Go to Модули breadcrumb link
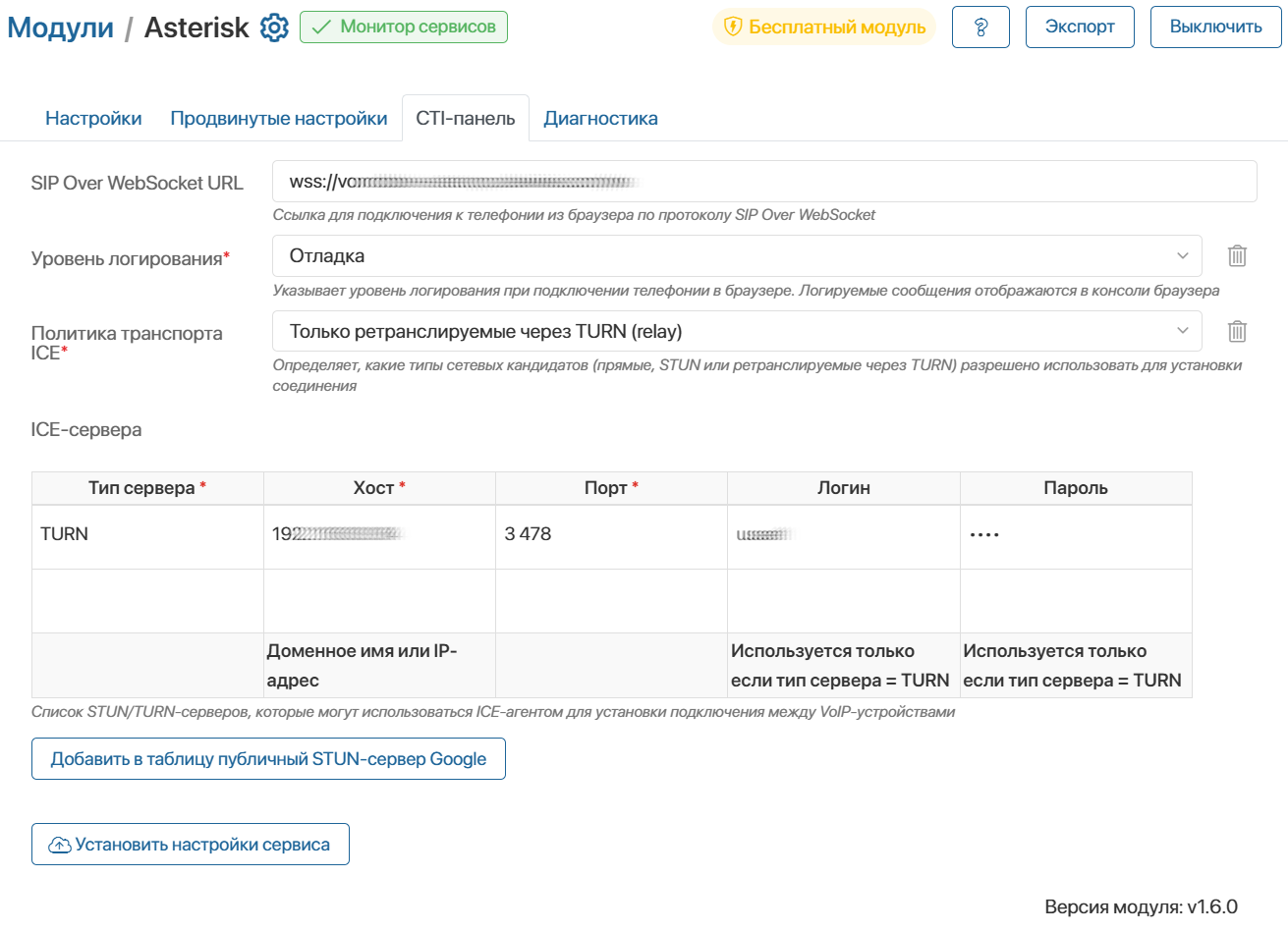 (61, 27)
